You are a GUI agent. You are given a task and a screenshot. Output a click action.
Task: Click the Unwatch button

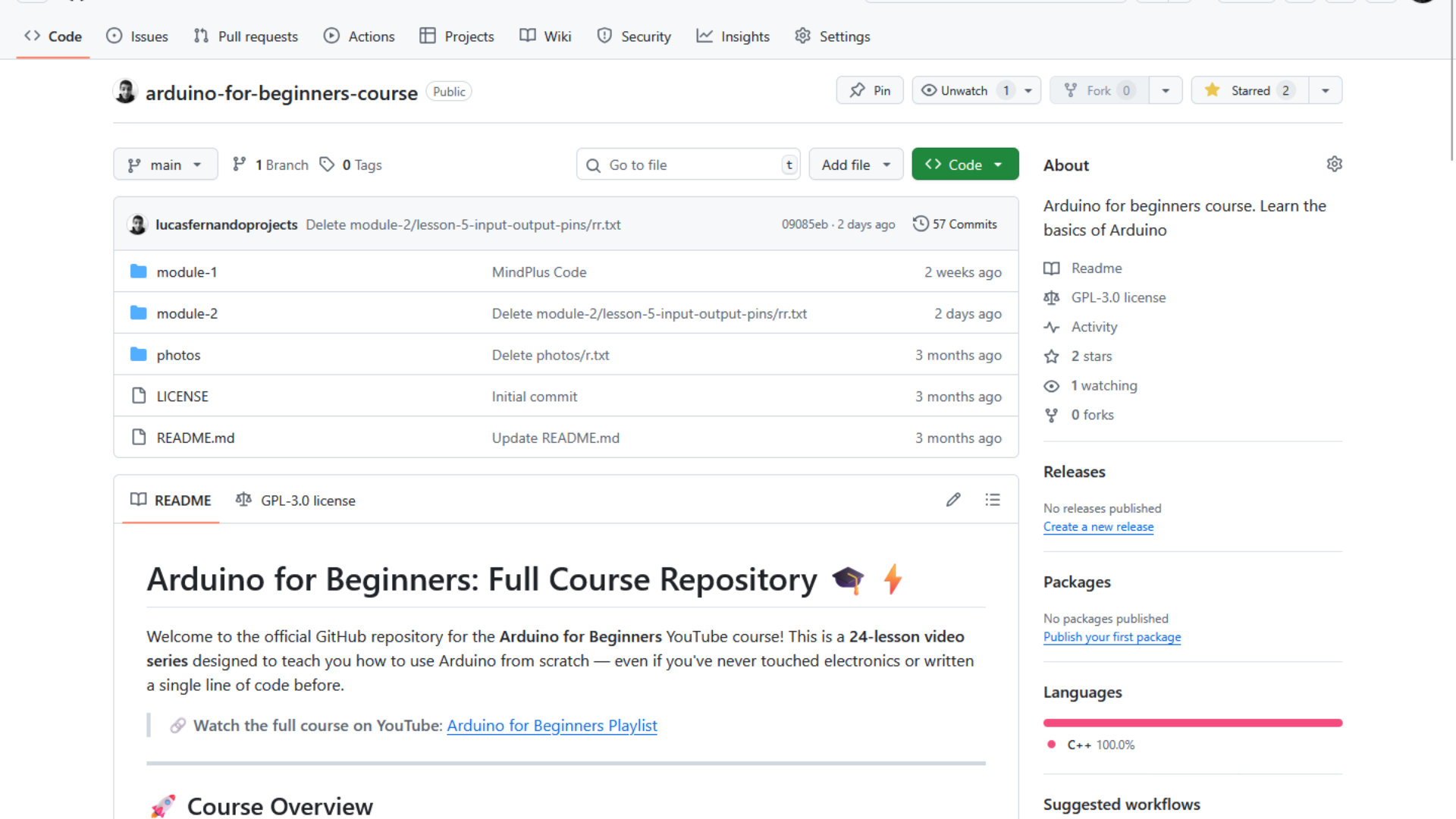tap(964, 90)
